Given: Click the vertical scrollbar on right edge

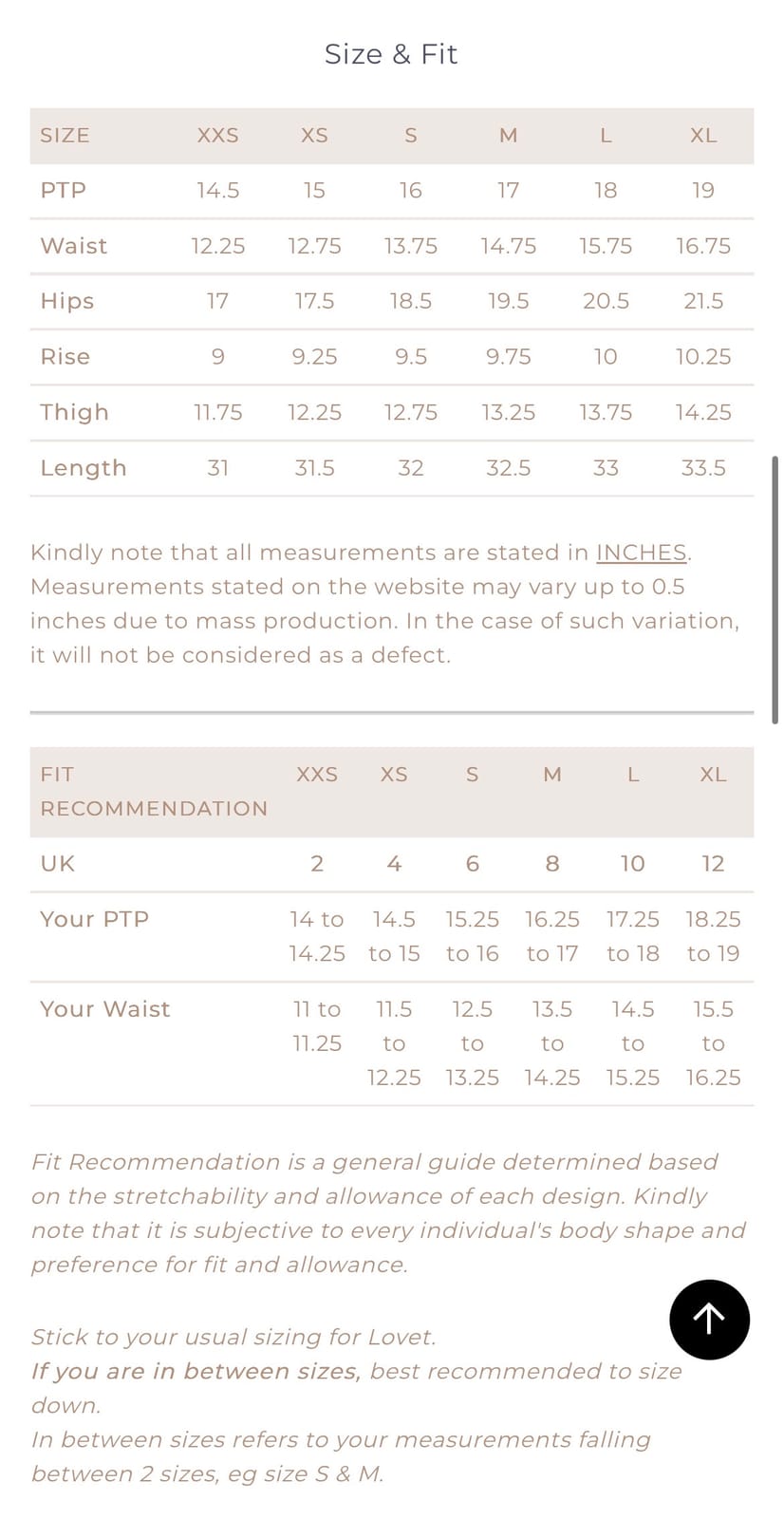Looking at the screenshot, I should point(775,590).
